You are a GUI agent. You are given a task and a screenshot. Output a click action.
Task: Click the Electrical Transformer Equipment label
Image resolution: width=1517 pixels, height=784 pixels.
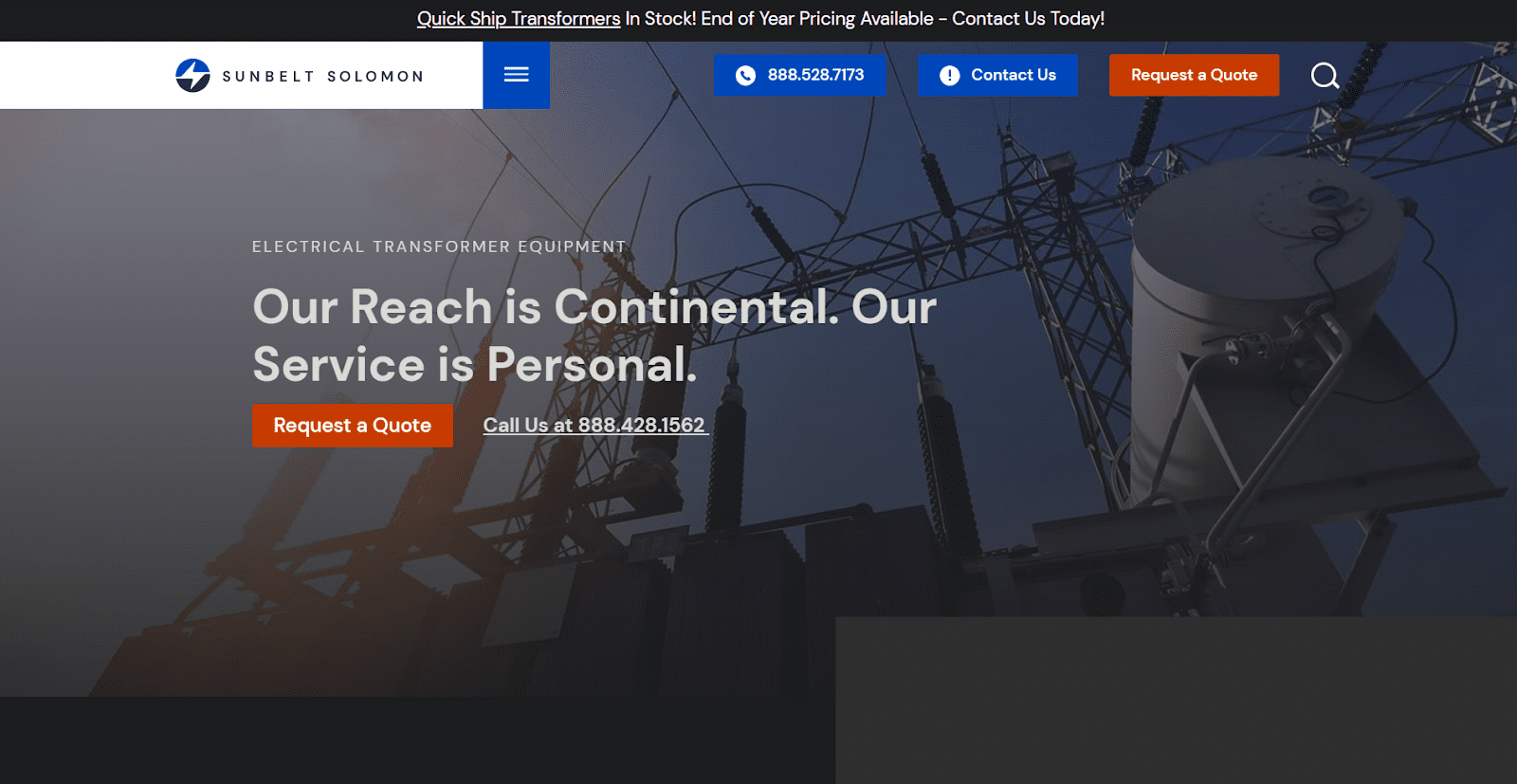(439, 246)
